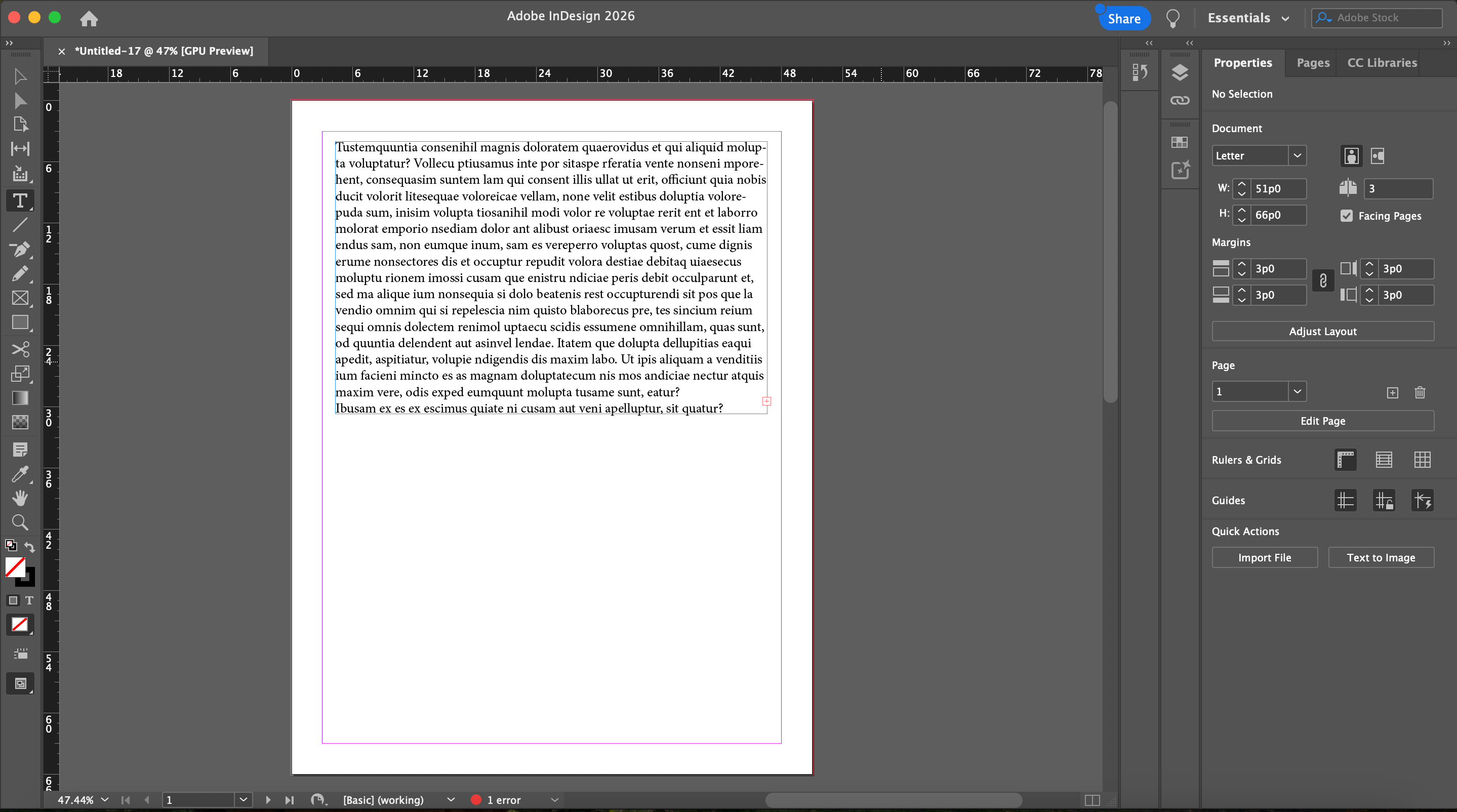Open the CC Libraries tab

(1382, 63)
